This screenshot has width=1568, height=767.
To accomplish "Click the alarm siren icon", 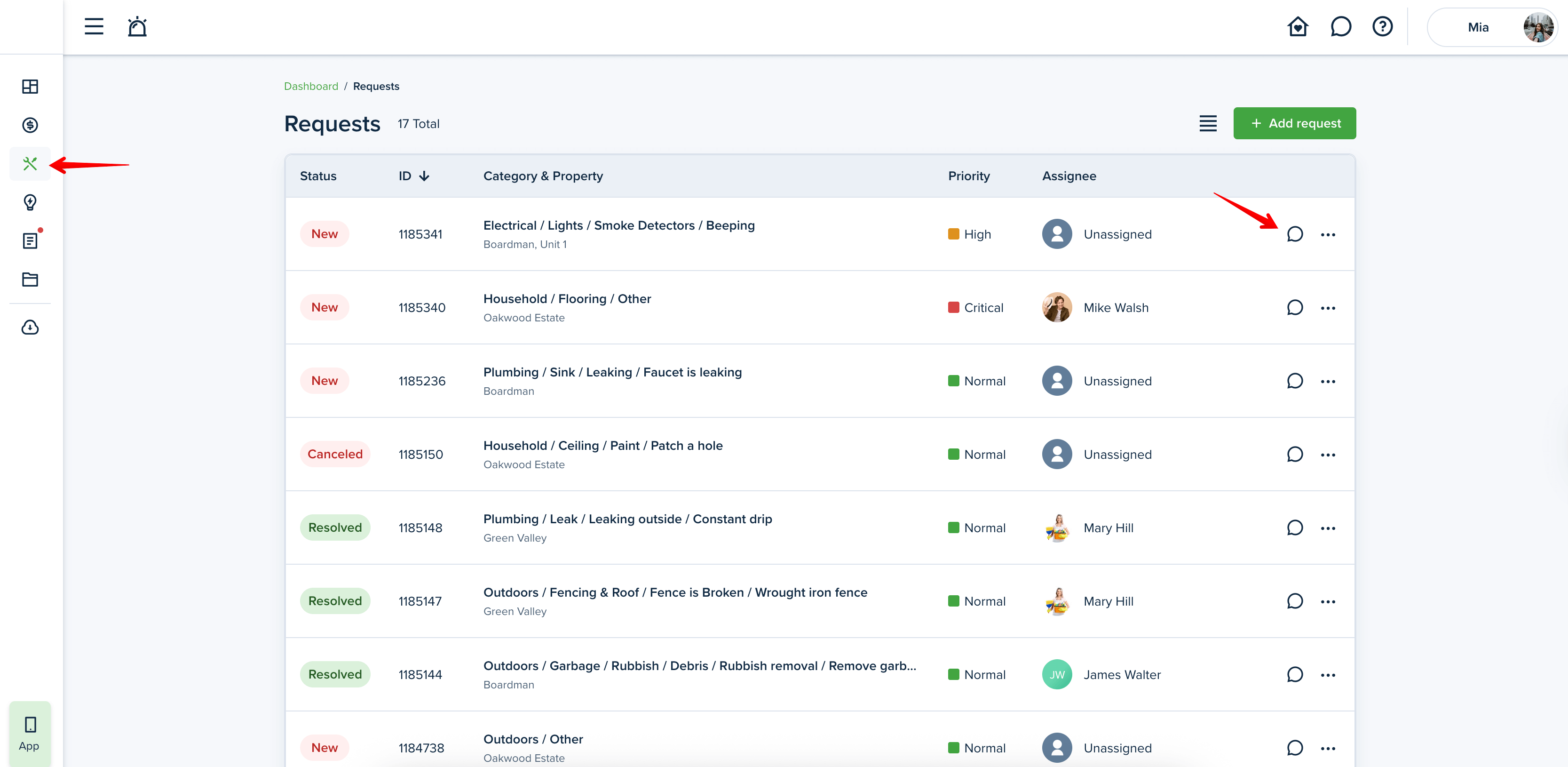I will [137, 27].
